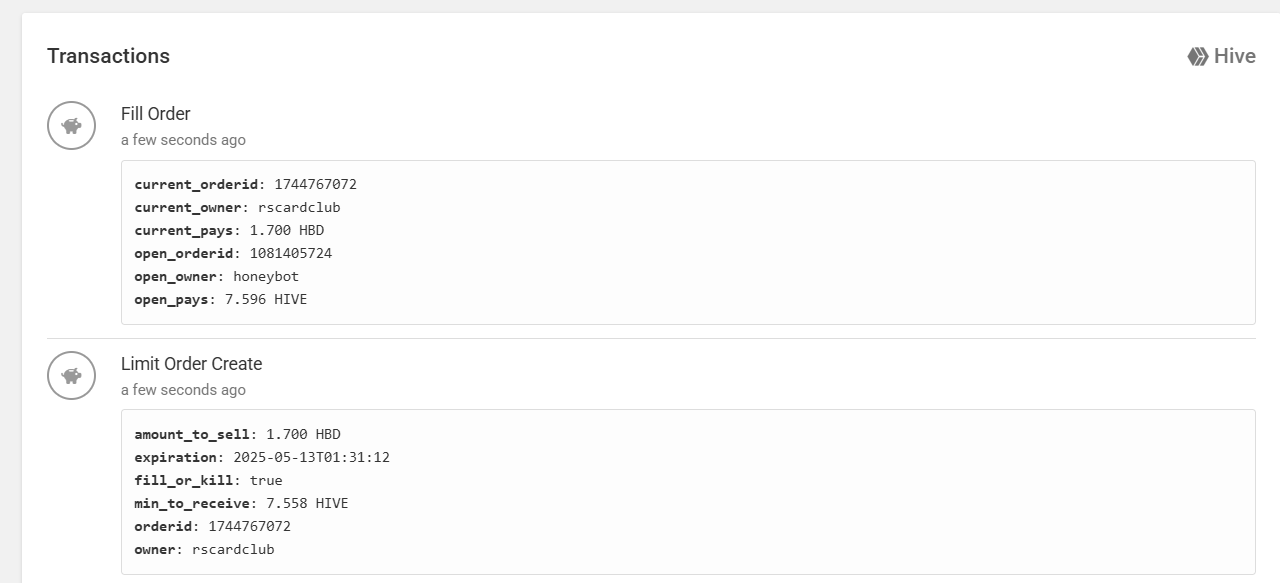The image size is (1280, 583).
Task: Click the Transactions heading
Action: coord(108,56)
